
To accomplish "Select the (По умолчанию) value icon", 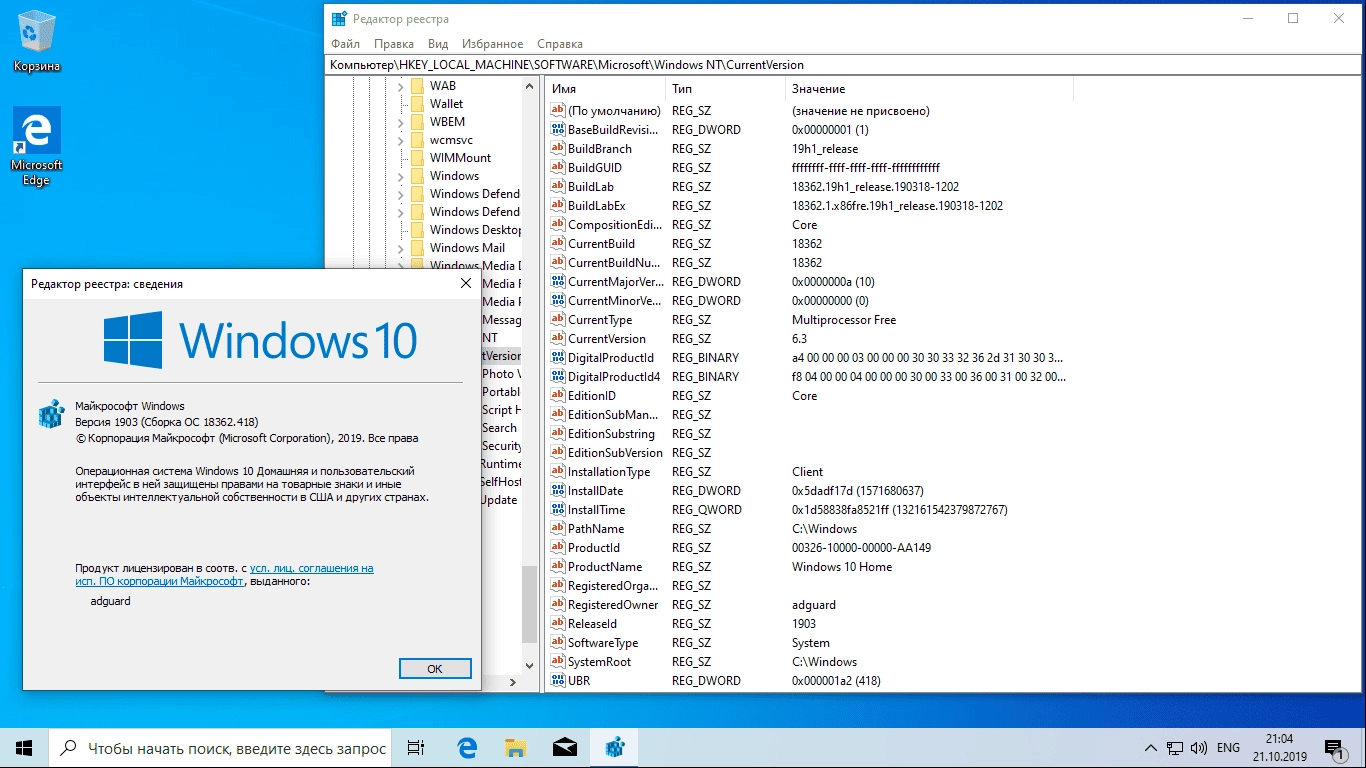I will pyautogui.click(x=558, y=111).
